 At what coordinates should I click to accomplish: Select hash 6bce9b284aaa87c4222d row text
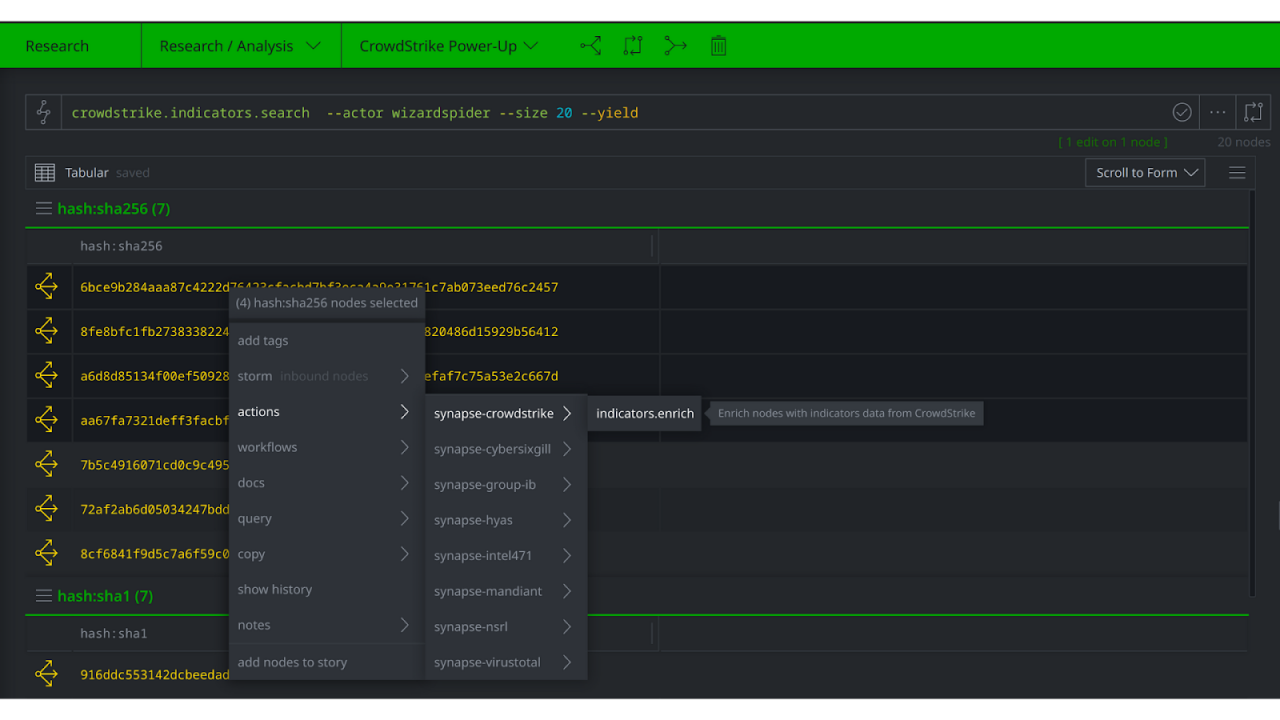319,287
